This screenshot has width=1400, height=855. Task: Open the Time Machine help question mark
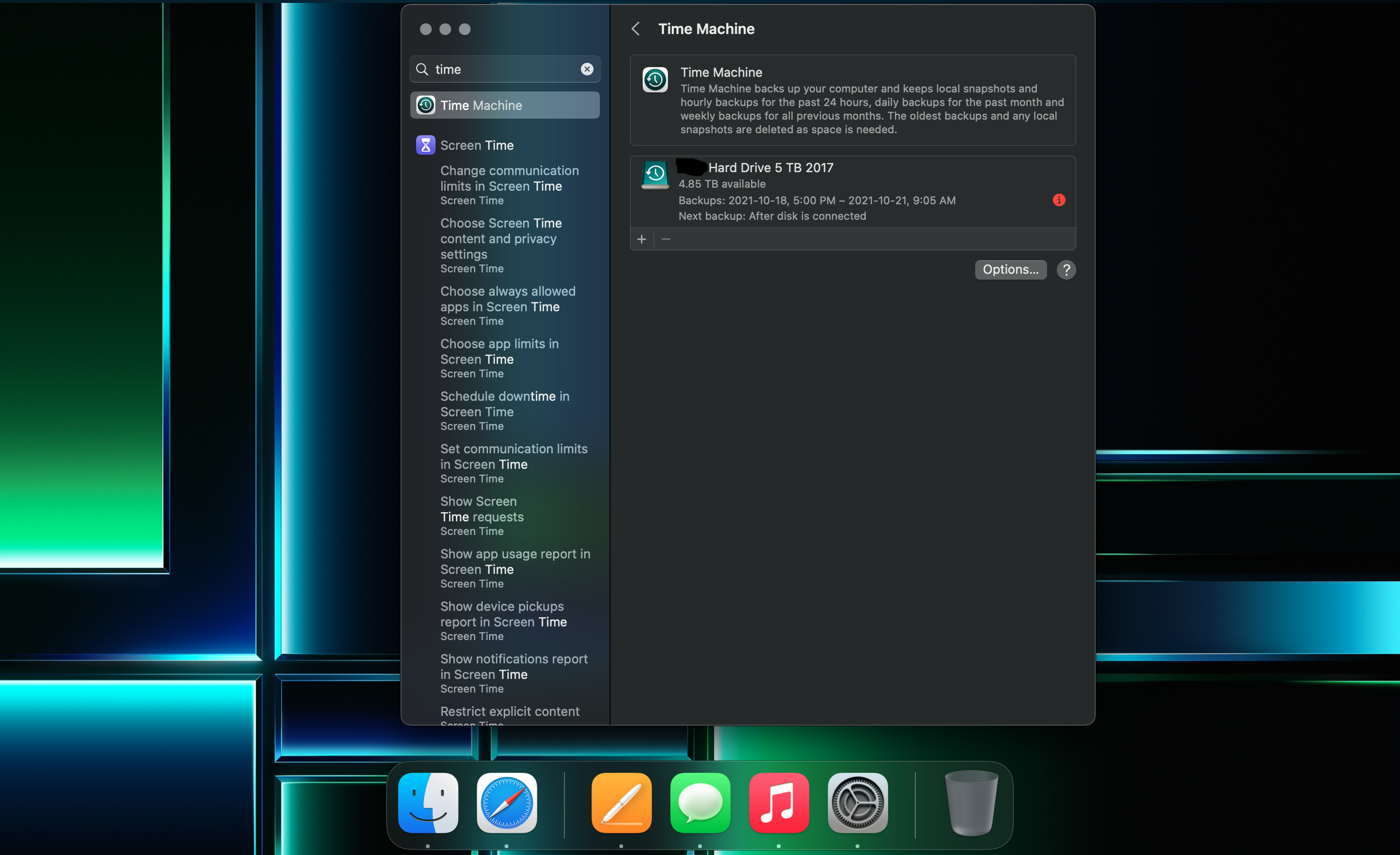(1066, 269)
